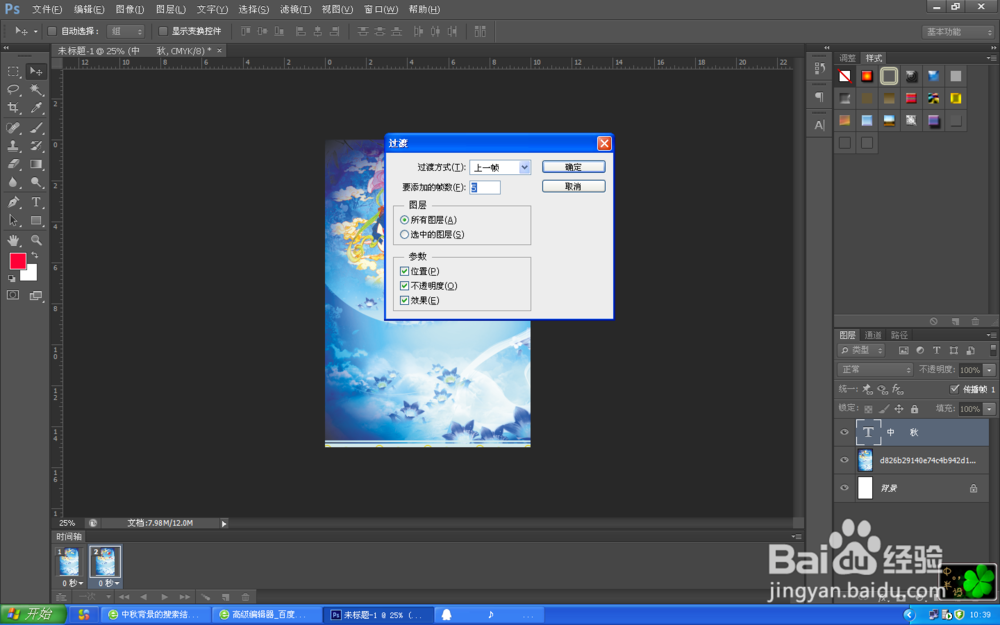This screenshot has height=625, width=1000.
Task: Select the Lasso tool
Action: tap(13, 89)
